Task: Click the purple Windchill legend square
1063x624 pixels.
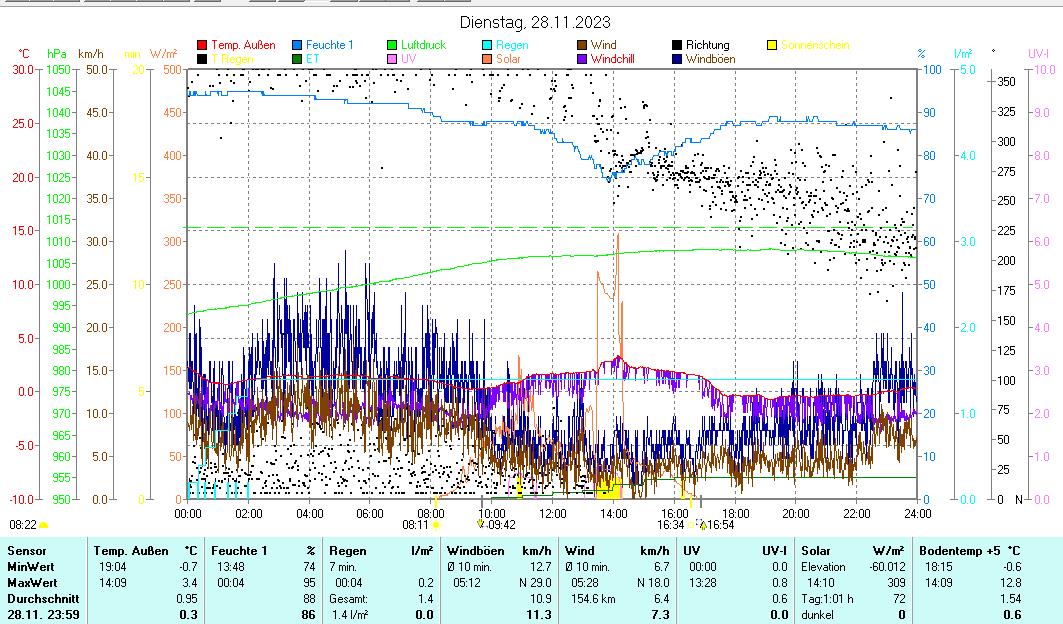Action: click(582, 59)
